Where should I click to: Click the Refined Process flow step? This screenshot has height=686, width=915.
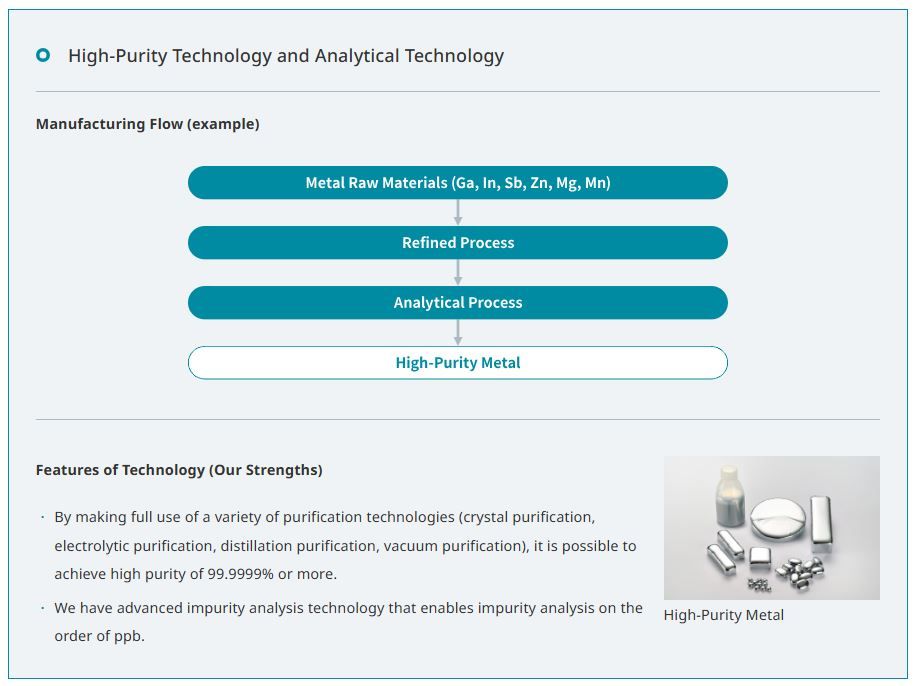tap(457, 243)
